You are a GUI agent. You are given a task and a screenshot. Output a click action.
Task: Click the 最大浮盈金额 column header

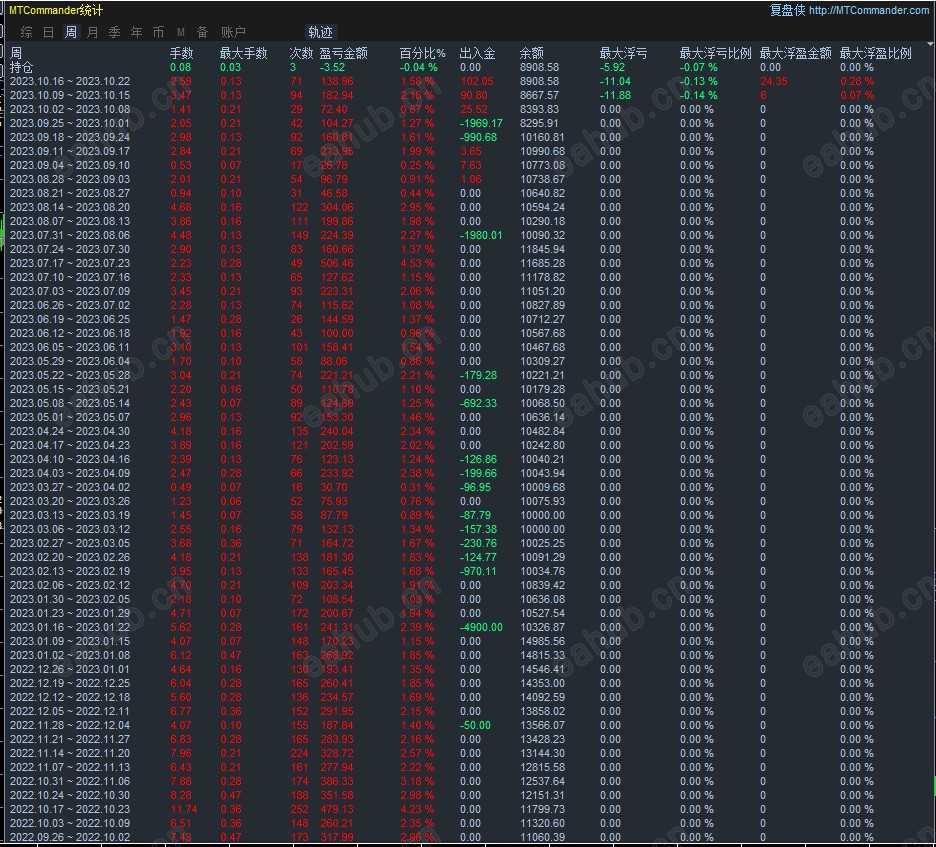pos(795,53)
